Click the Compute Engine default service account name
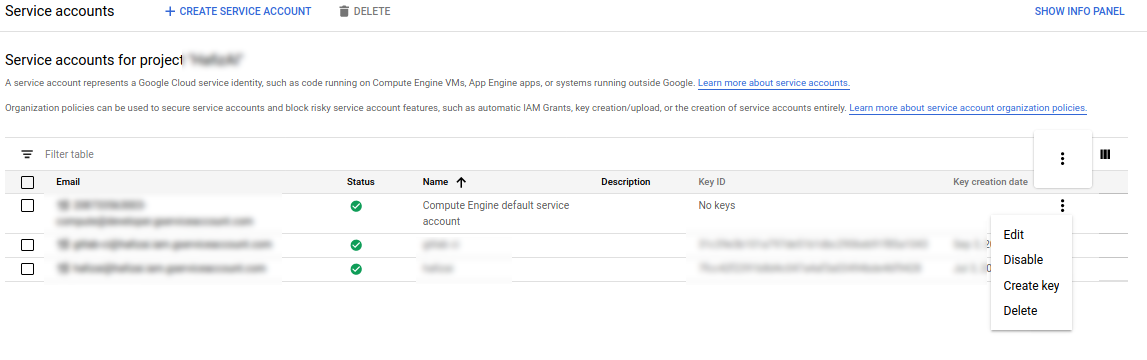This screenshot has height=360, width=1147. coord(496,213)
